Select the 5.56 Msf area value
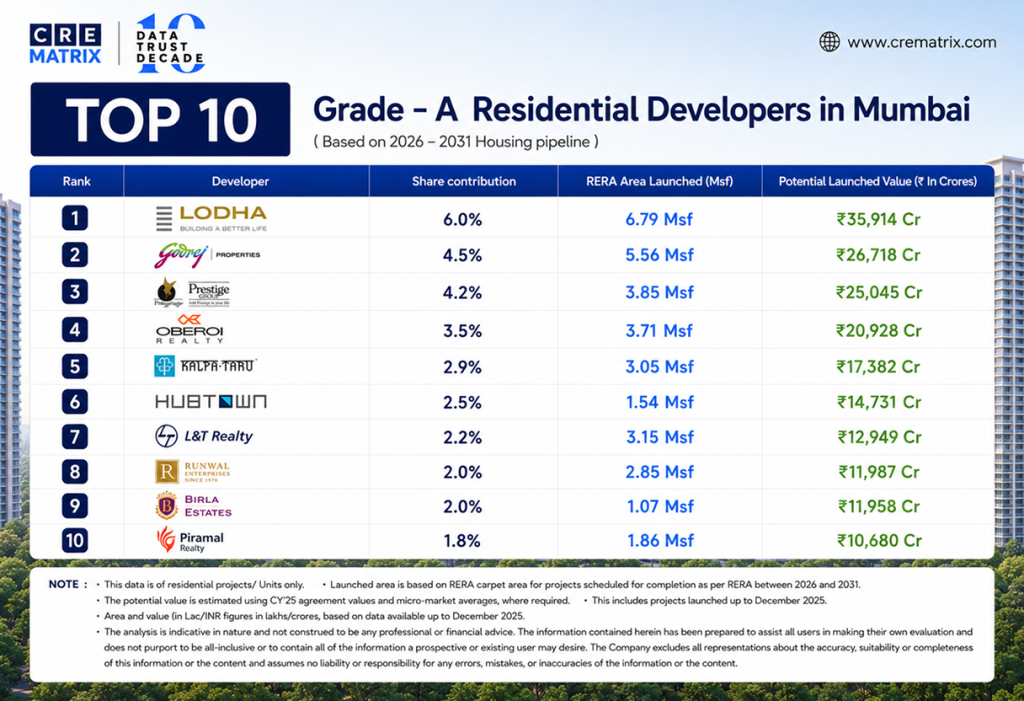The height and width of the screenshot is (701, 1024). coord(659,255)
